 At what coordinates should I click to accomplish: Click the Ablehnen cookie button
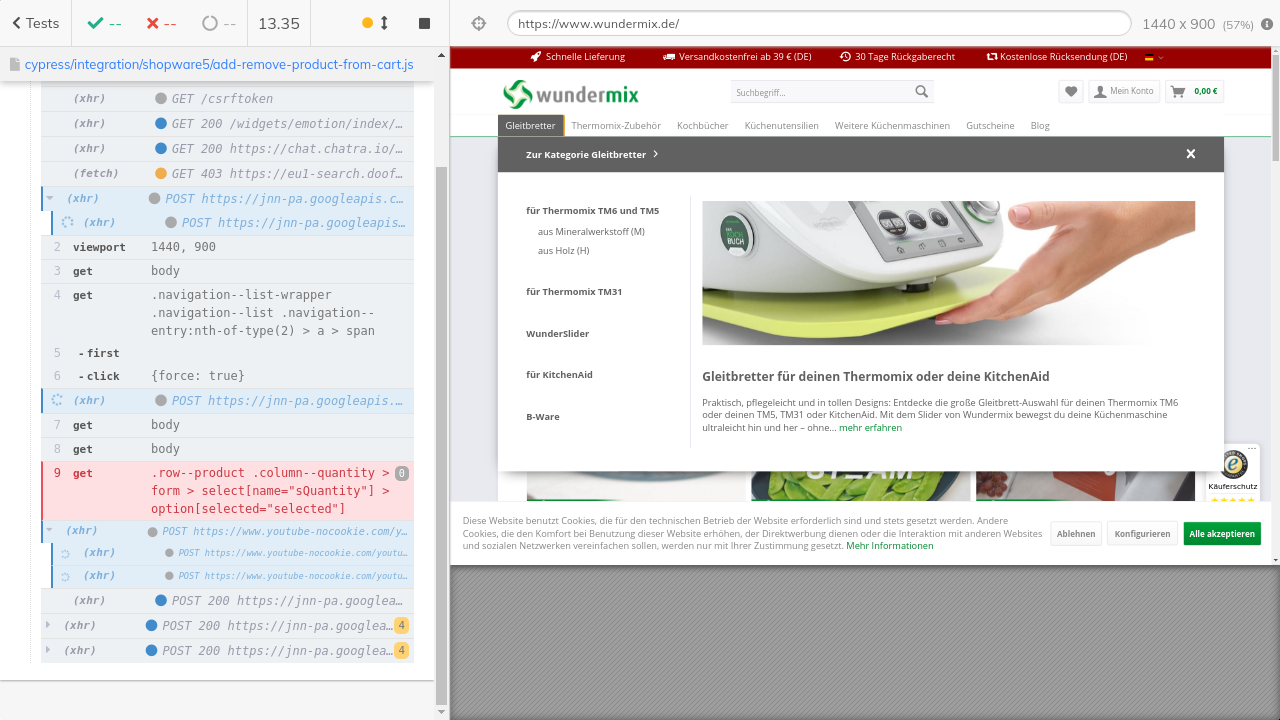click(1075, 534)
